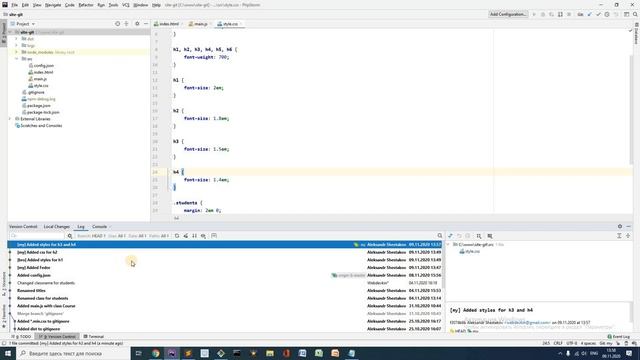
Task: Hide the Project panel with minimize icon
Action: click(146, 24)
